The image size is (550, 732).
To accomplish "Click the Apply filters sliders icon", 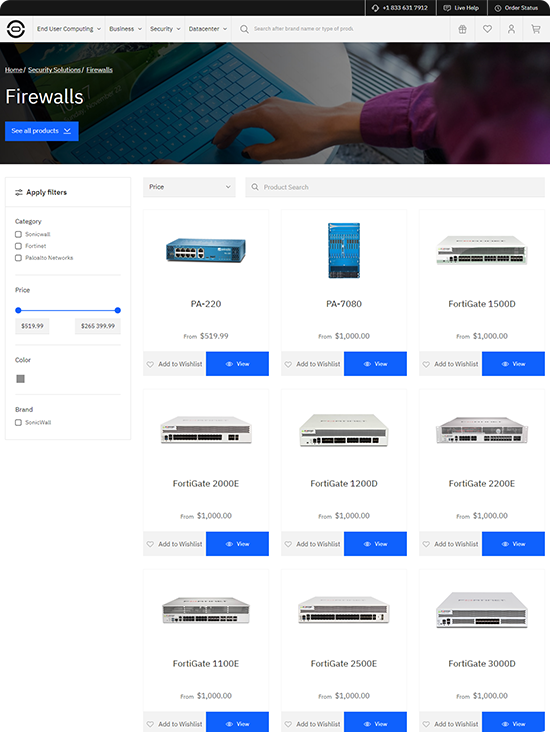I will click(19, 192).
